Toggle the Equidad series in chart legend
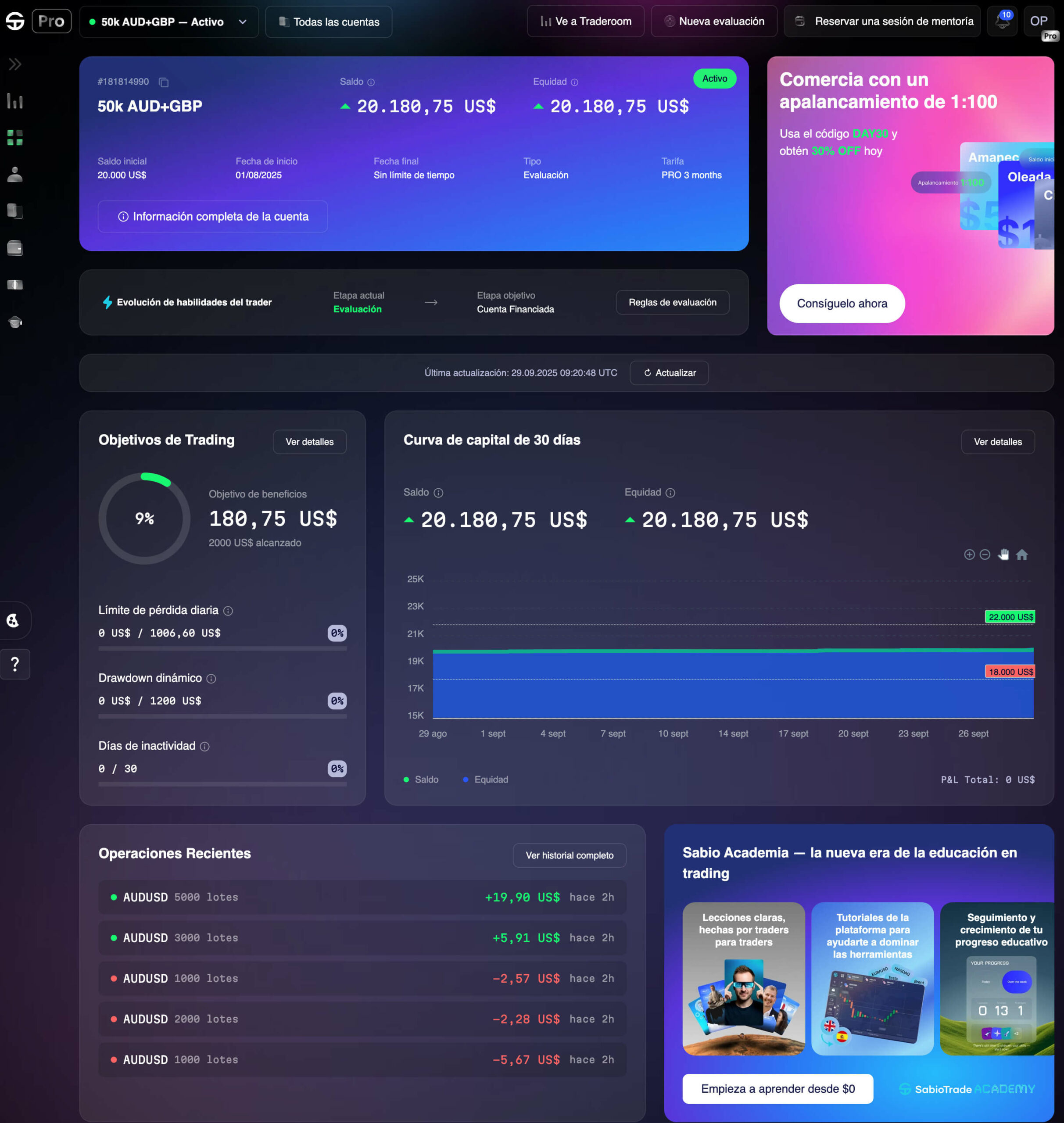 [486, 779]
